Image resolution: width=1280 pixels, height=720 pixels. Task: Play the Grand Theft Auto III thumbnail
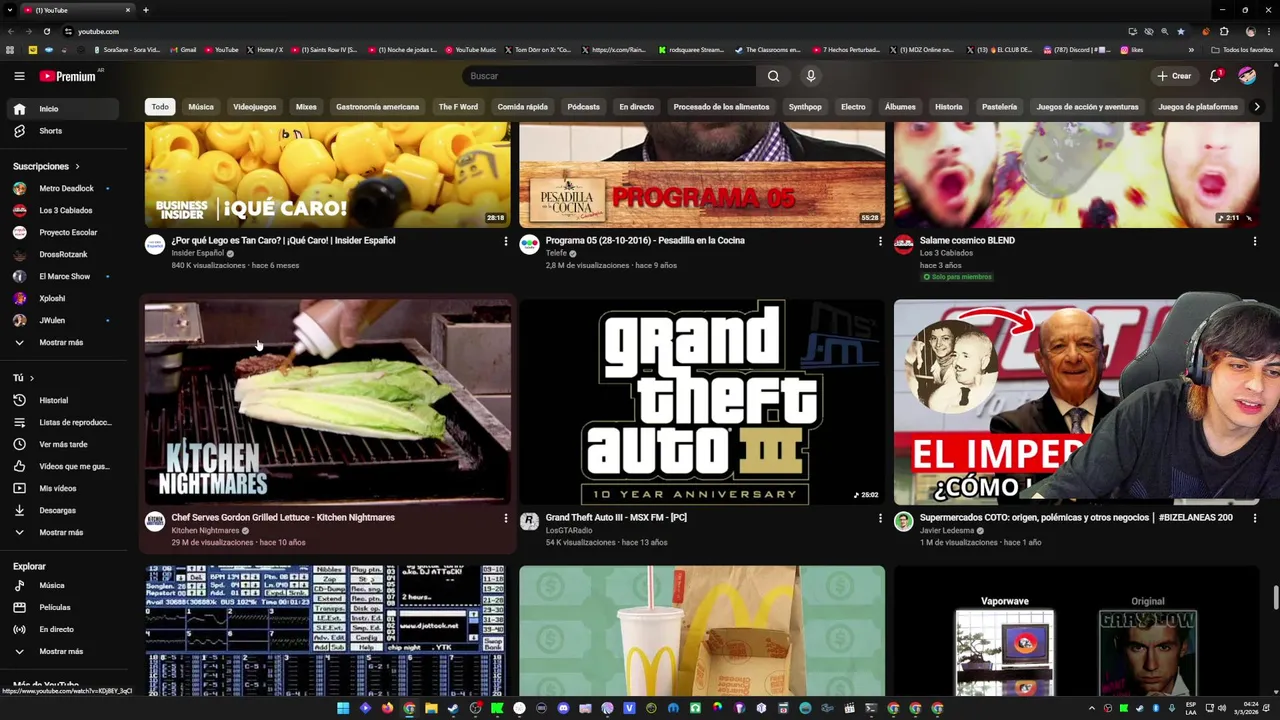pos(702,402)
